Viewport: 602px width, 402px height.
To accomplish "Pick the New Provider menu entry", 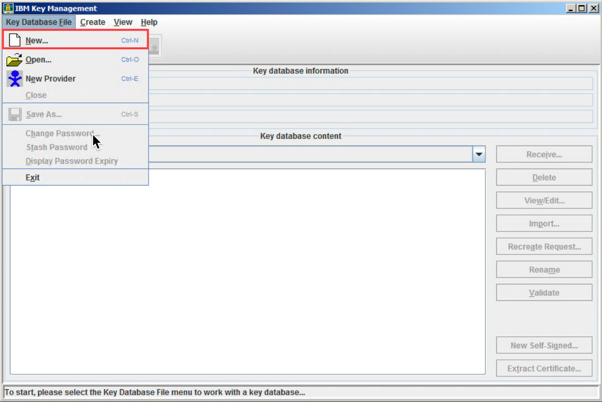I will click(x=75, y=78).
